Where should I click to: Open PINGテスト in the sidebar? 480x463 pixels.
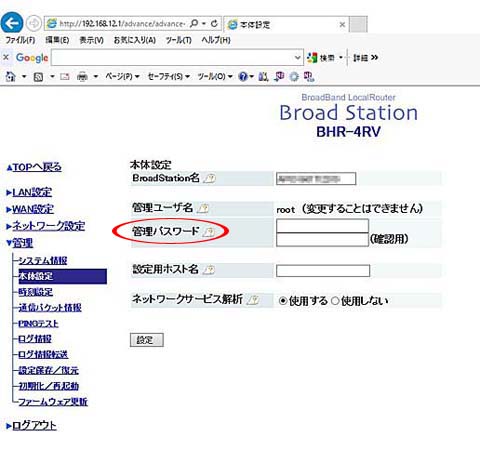38,324
